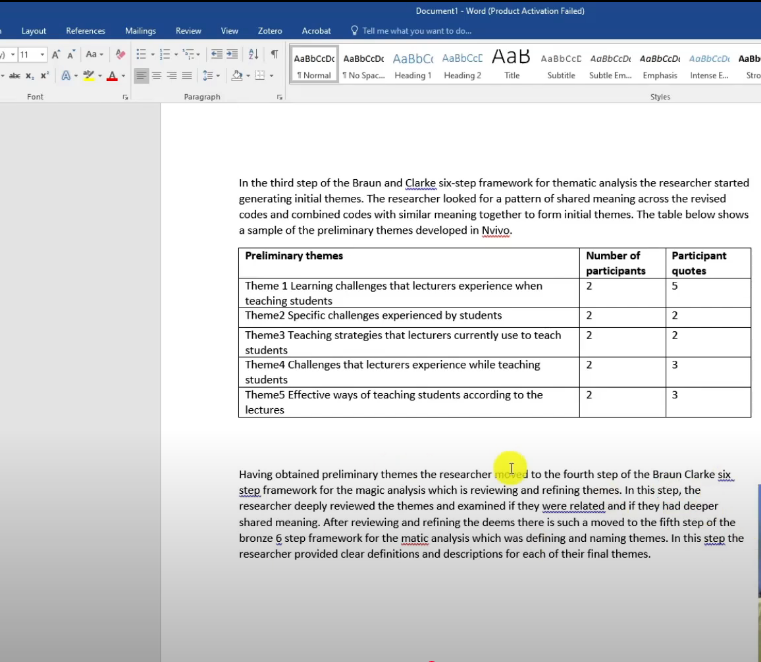
Task: Clear all formatting with eraser icon
Action: [x=120, y=54]
